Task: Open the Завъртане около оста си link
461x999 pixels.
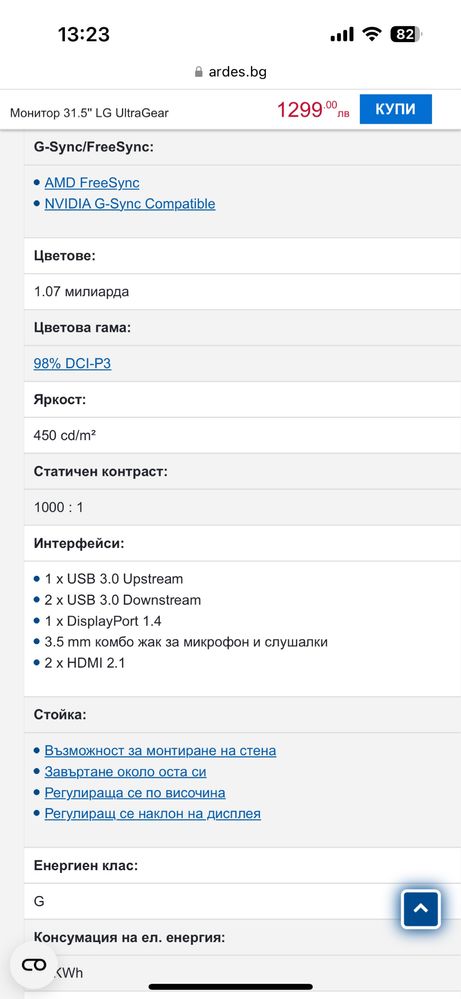Action: 125,772
